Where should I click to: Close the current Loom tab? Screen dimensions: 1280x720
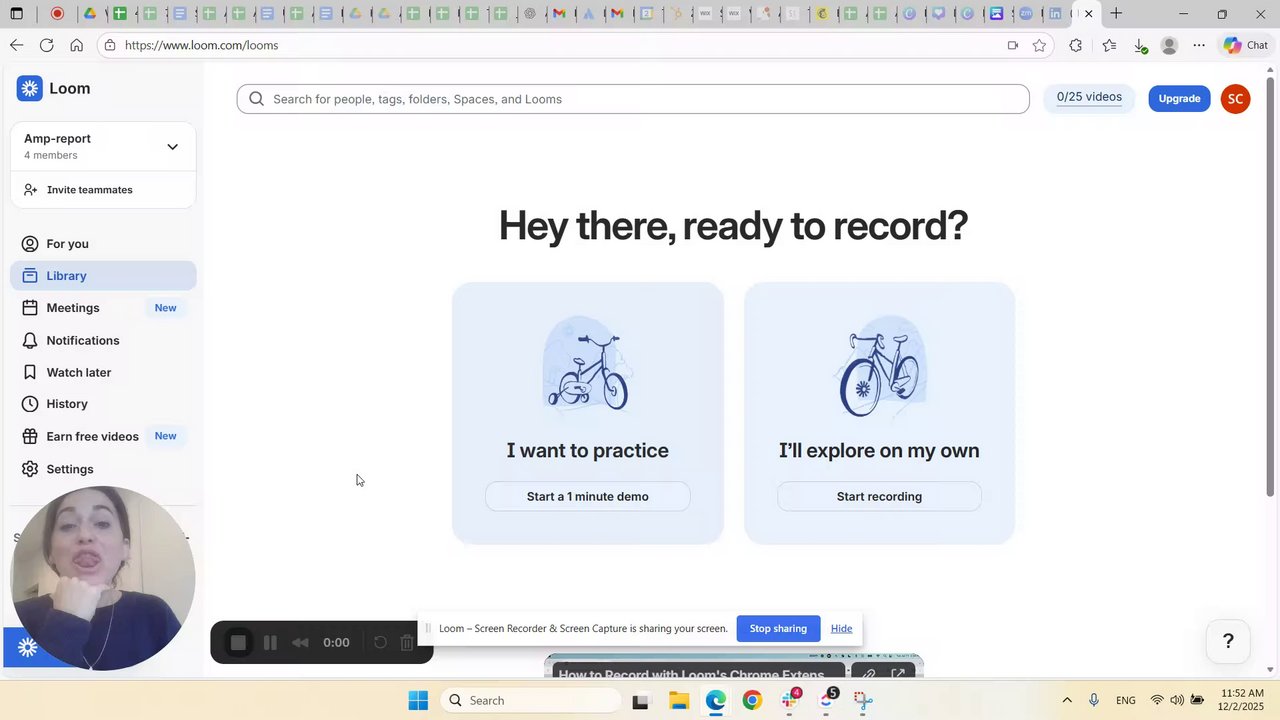coord(1089,14)
